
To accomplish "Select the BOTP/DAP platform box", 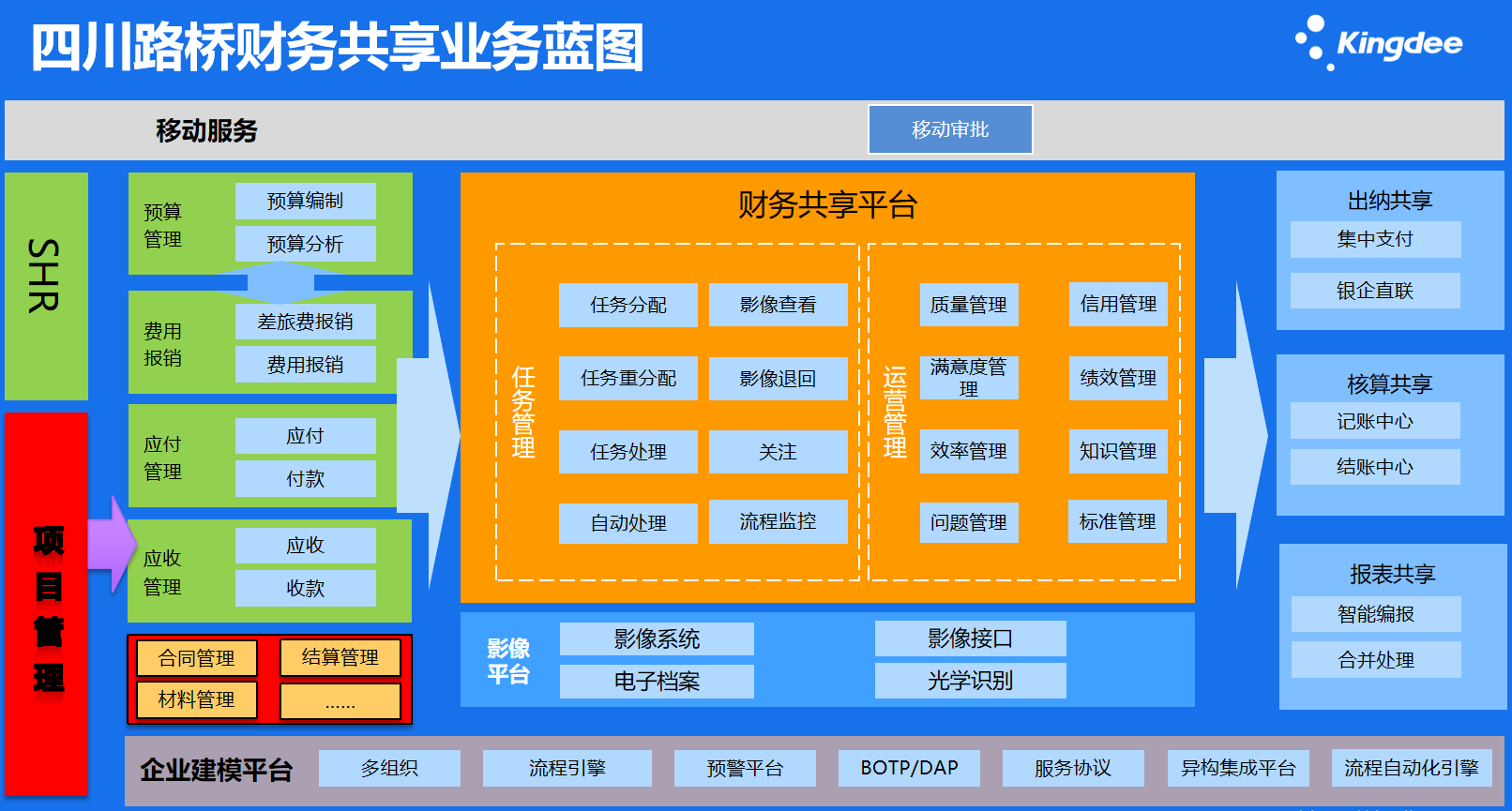I will point(909,768).
